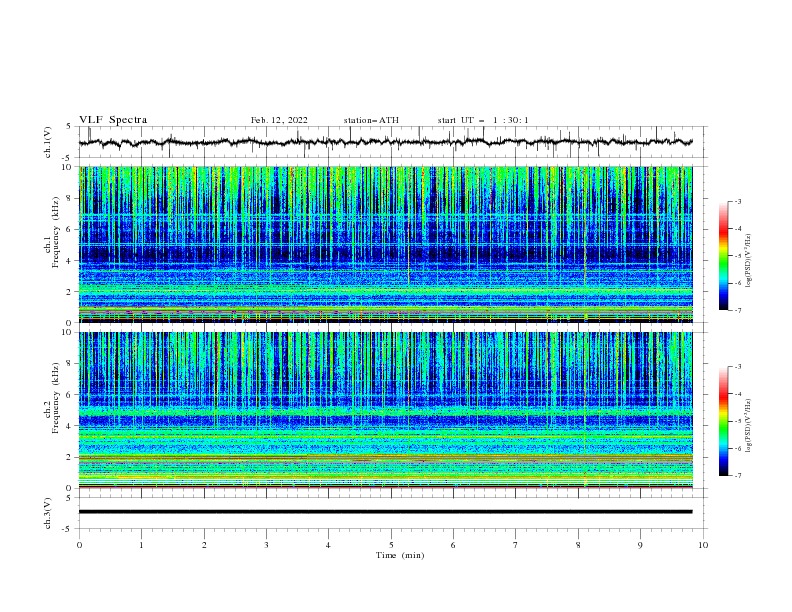Viewport: 792px width, 612px height.
Task: Click the "station=ATH" label
Action: [371, 120]
